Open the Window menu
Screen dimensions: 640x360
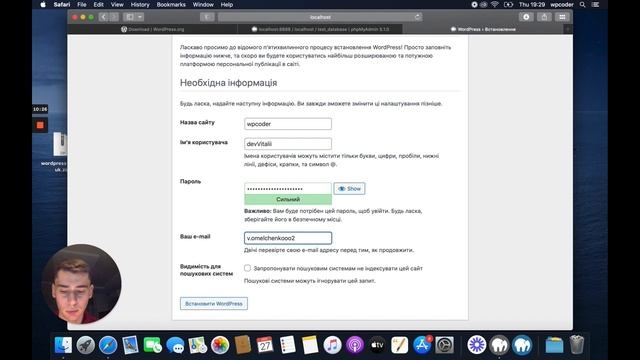pos(203,4)
